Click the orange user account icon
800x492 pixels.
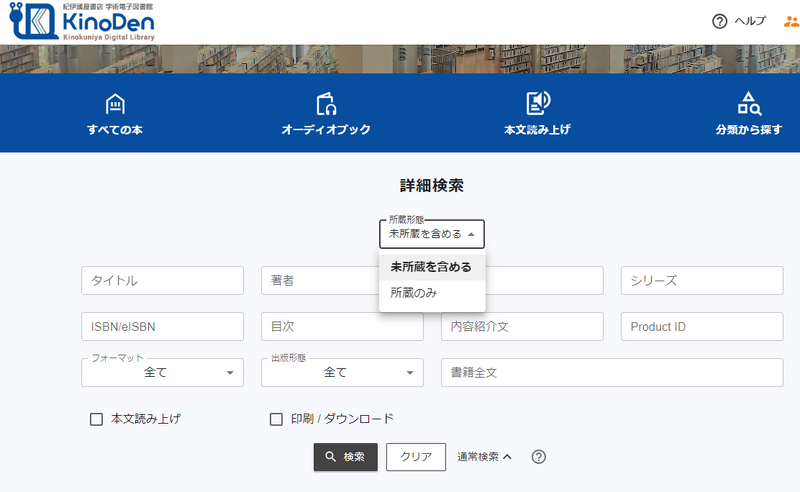[x=792, y=21]
